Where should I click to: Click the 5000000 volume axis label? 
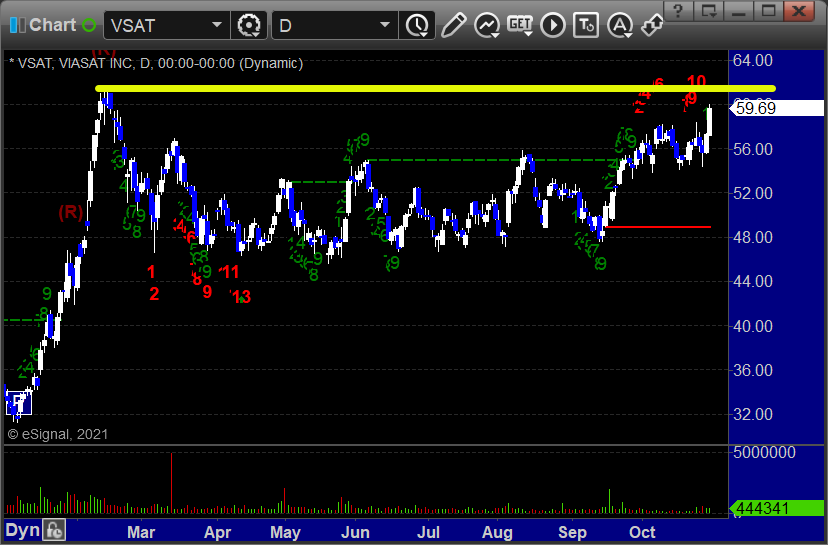click(x=764, y=453)
